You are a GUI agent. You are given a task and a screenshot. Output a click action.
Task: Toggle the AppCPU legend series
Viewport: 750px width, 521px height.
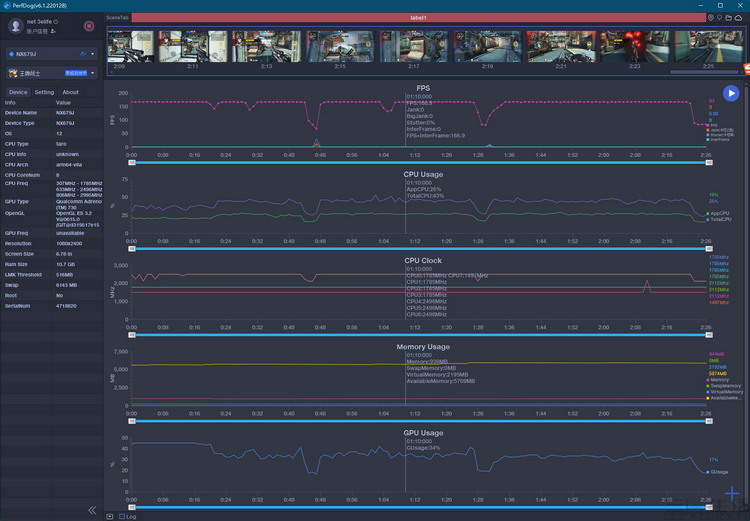coord(717,213)
